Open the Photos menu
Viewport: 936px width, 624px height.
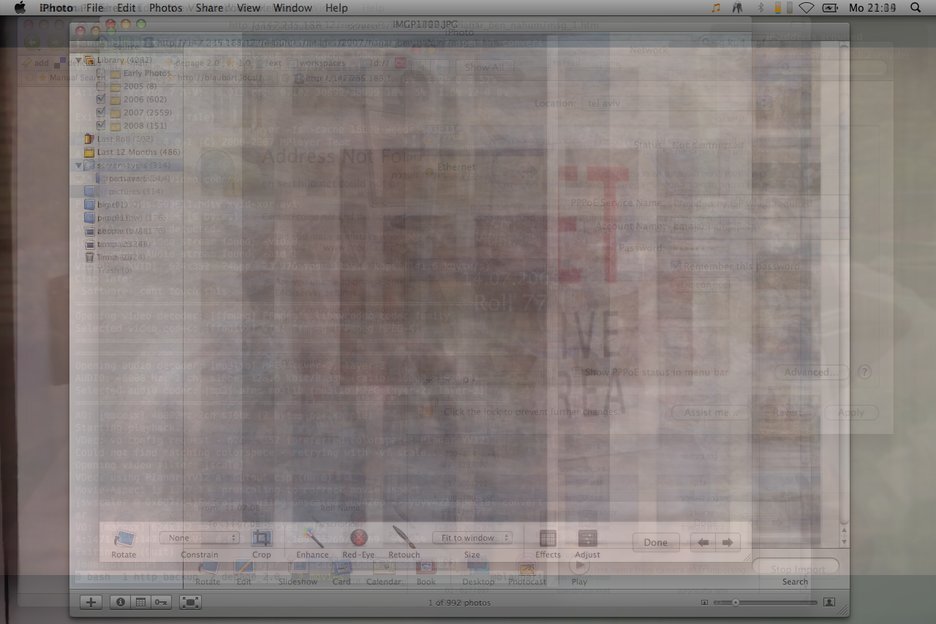click(x=165, y=8)
